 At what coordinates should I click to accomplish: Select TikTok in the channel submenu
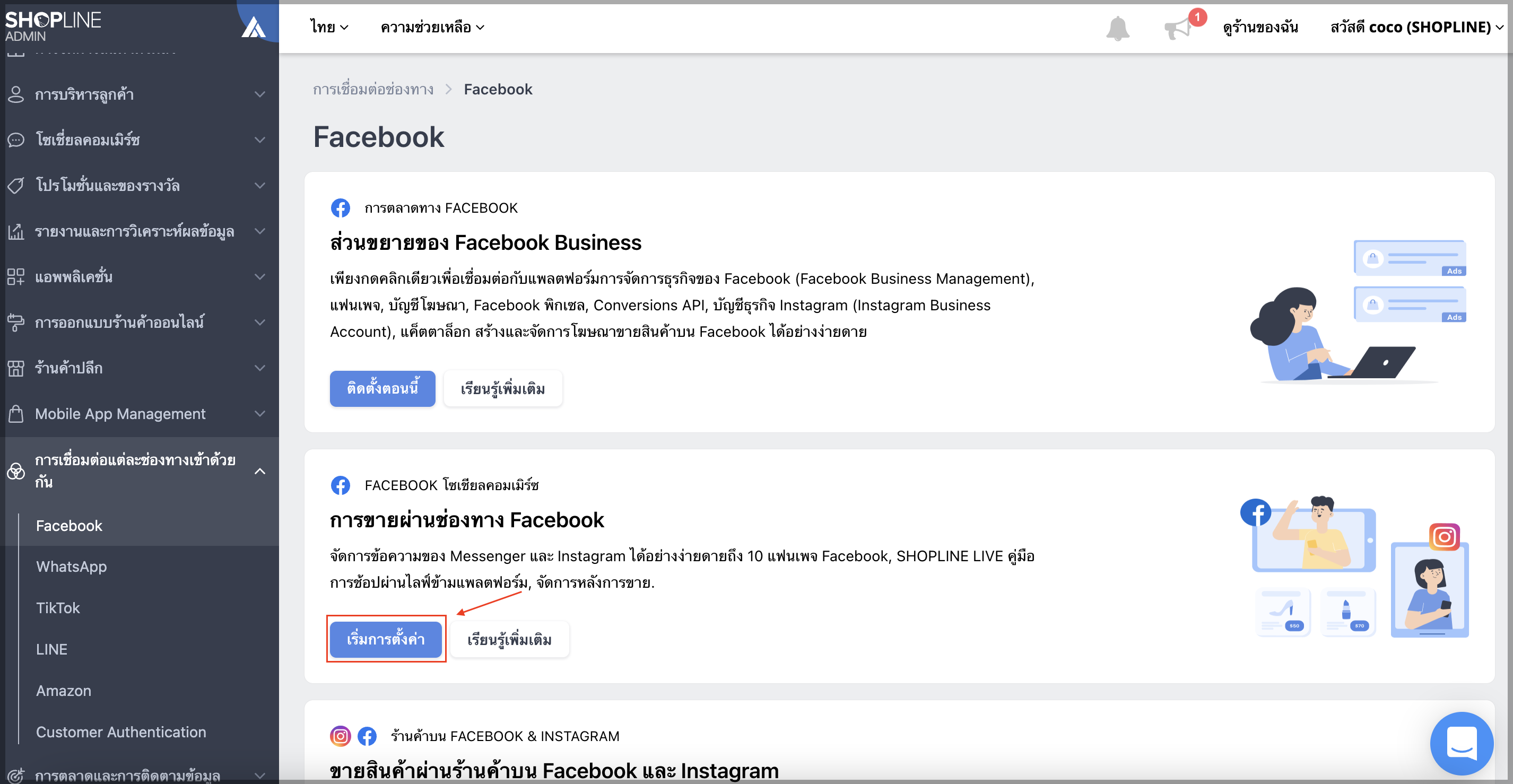tap(57, 608)
